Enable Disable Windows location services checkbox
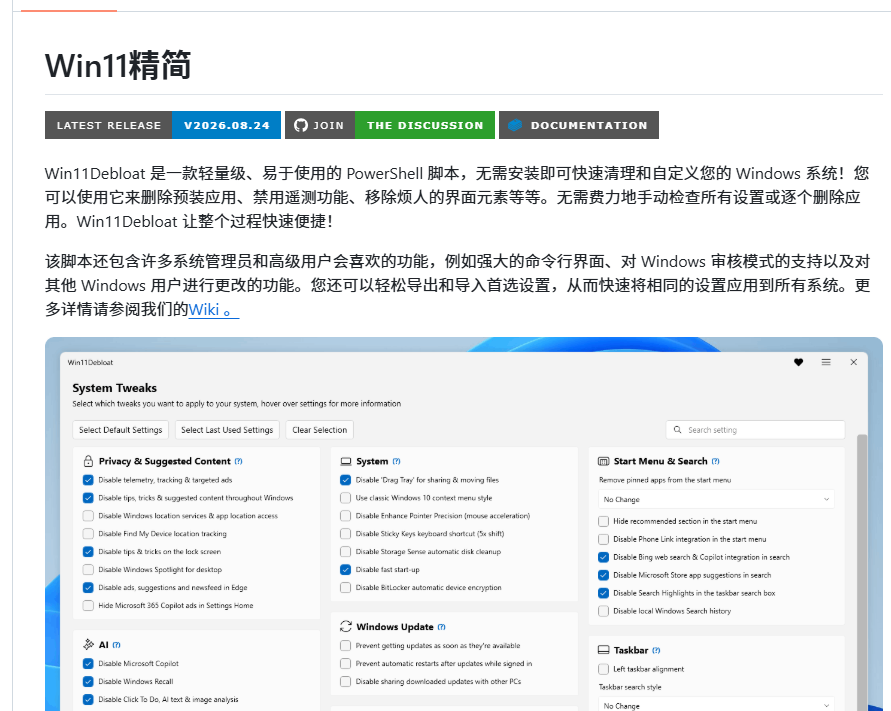Viewport: 891px width, 711px height. coord(88,516)
